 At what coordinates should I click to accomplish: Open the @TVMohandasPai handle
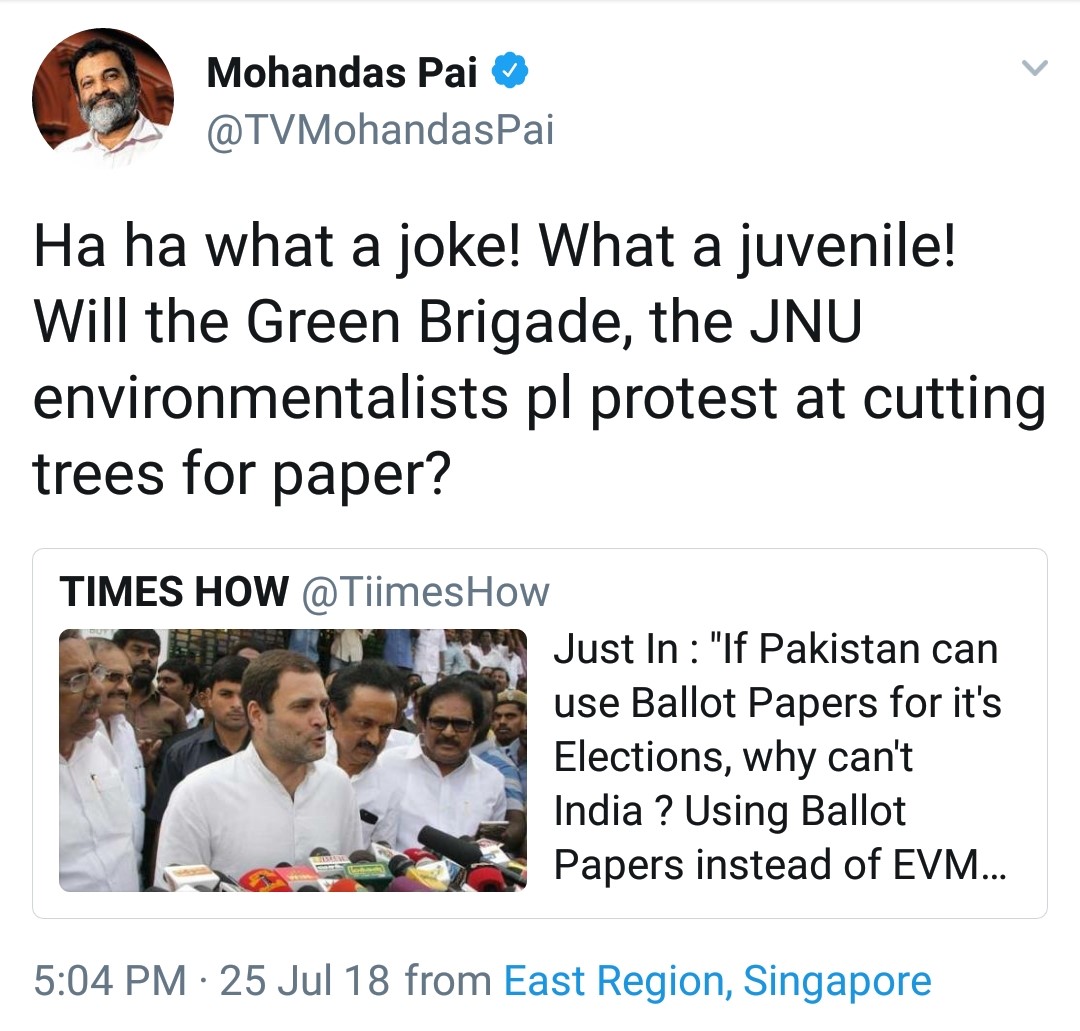(x=380, y=129)
